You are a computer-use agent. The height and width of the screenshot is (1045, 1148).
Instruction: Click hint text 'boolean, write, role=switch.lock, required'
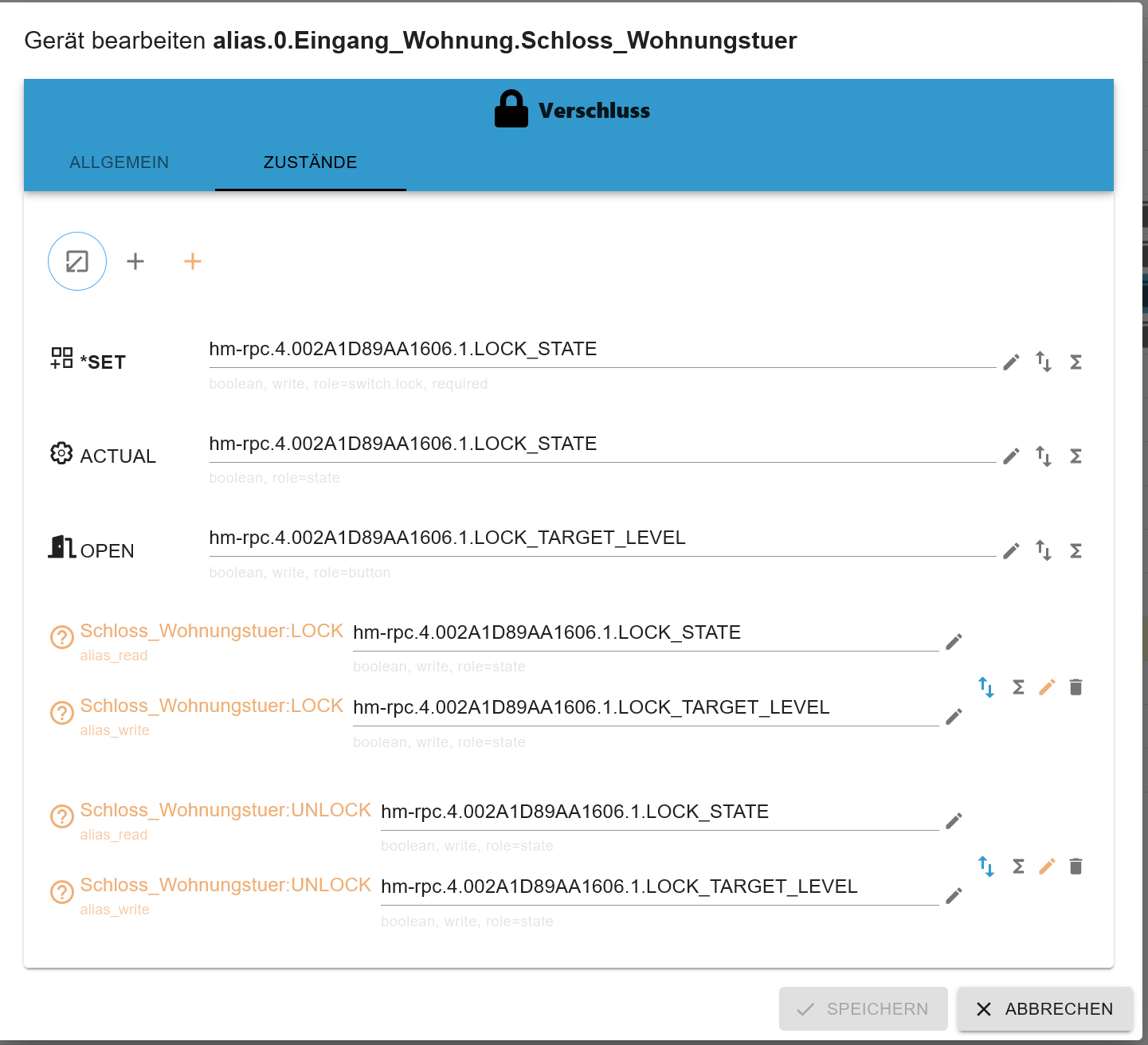pos(348,384)
